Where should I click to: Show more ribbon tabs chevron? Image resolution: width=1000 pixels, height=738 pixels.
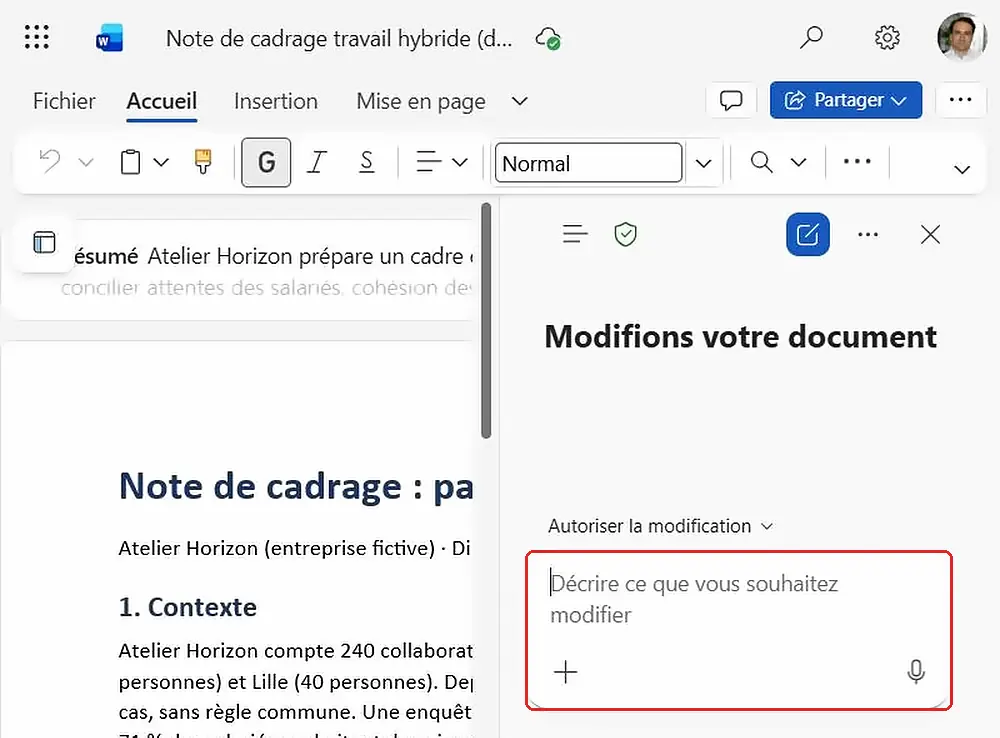(x=520, y=101)
